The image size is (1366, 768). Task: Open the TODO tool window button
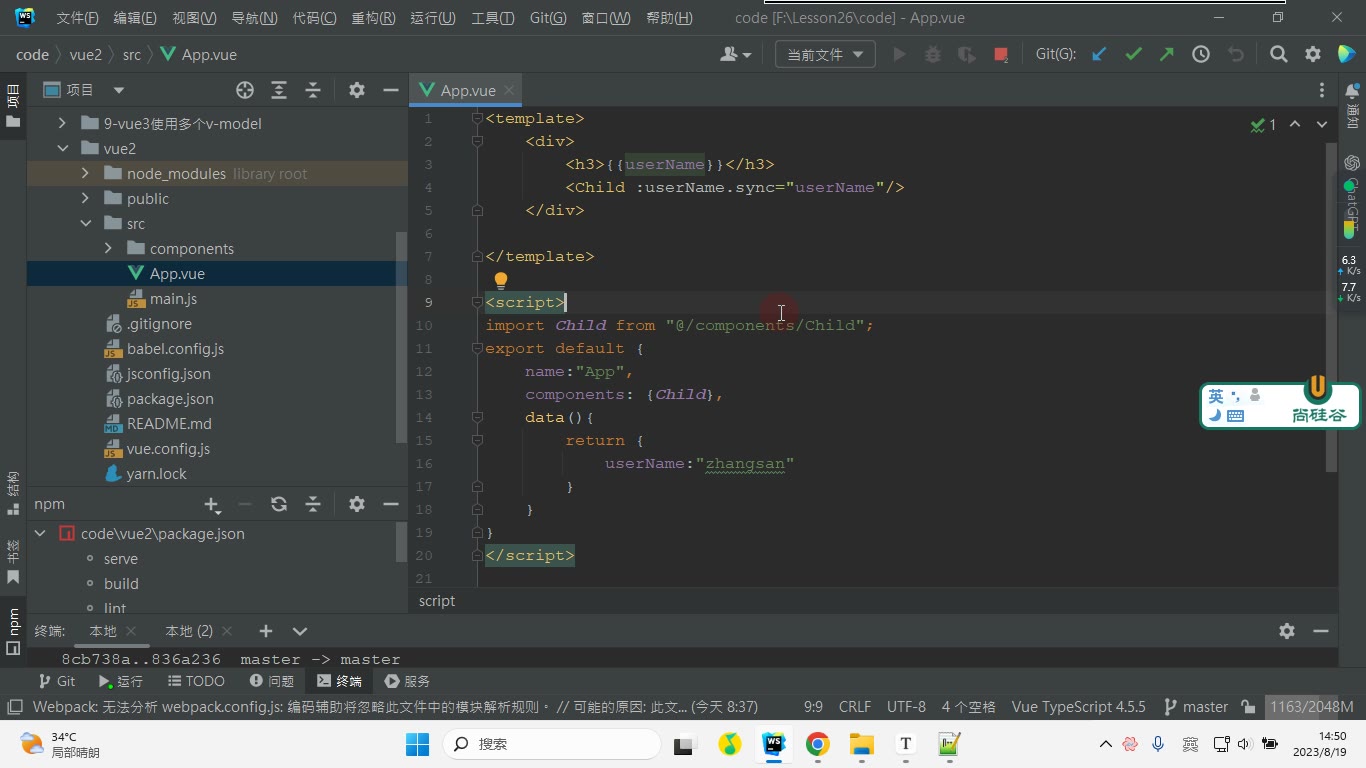pos(195,681)
